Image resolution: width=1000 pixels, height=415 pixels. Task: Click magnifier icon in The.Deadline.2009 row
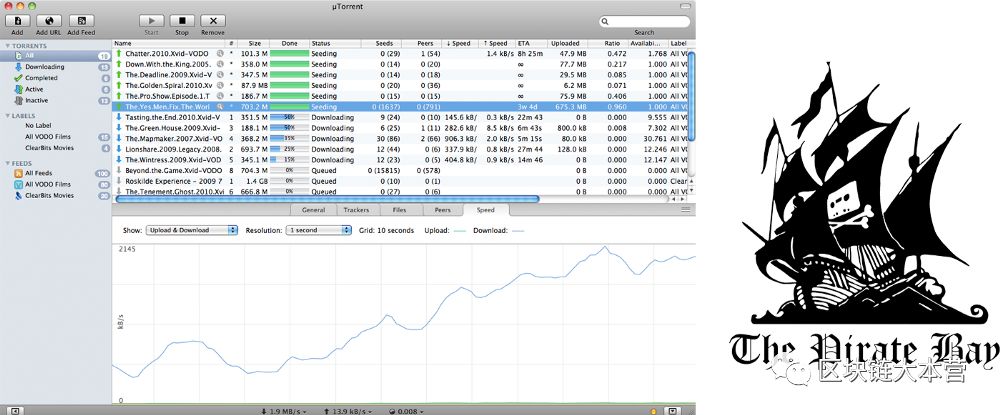220,75
